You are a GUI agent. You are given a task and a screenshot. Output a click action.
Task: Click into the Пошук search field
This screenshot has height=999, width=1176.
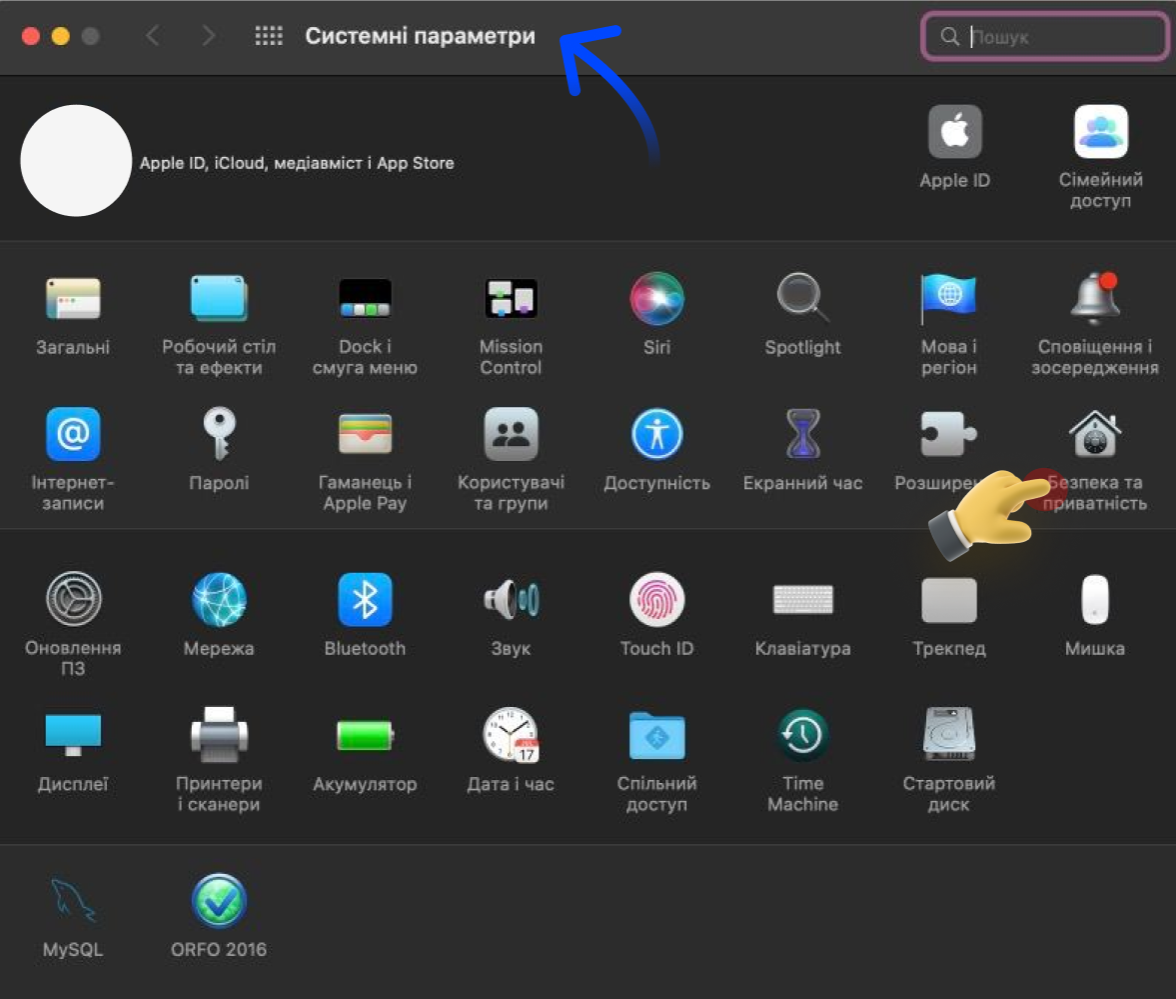(x=1046, y=36)
